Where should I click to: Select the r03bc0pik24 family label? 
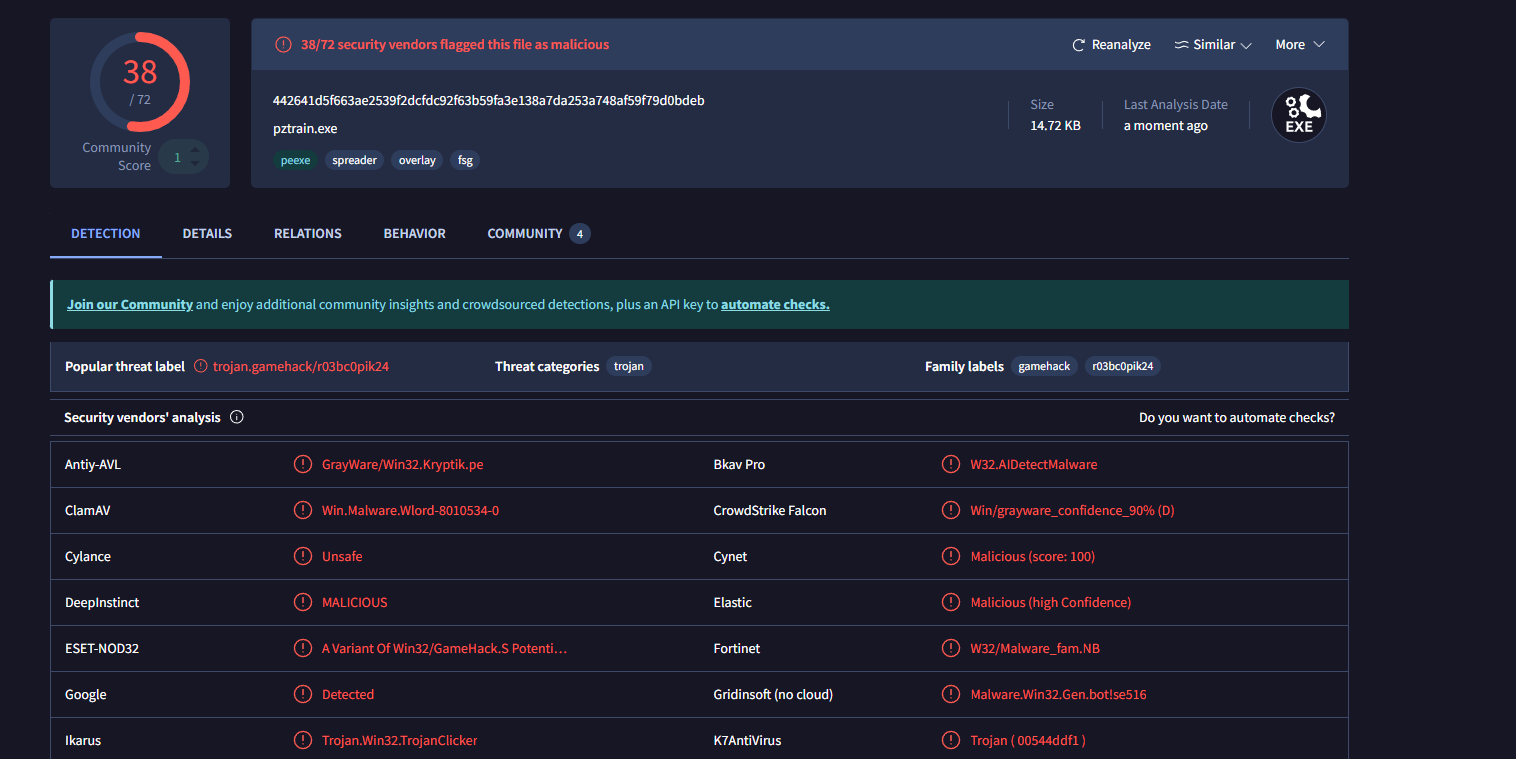(x=1123, y=367)
